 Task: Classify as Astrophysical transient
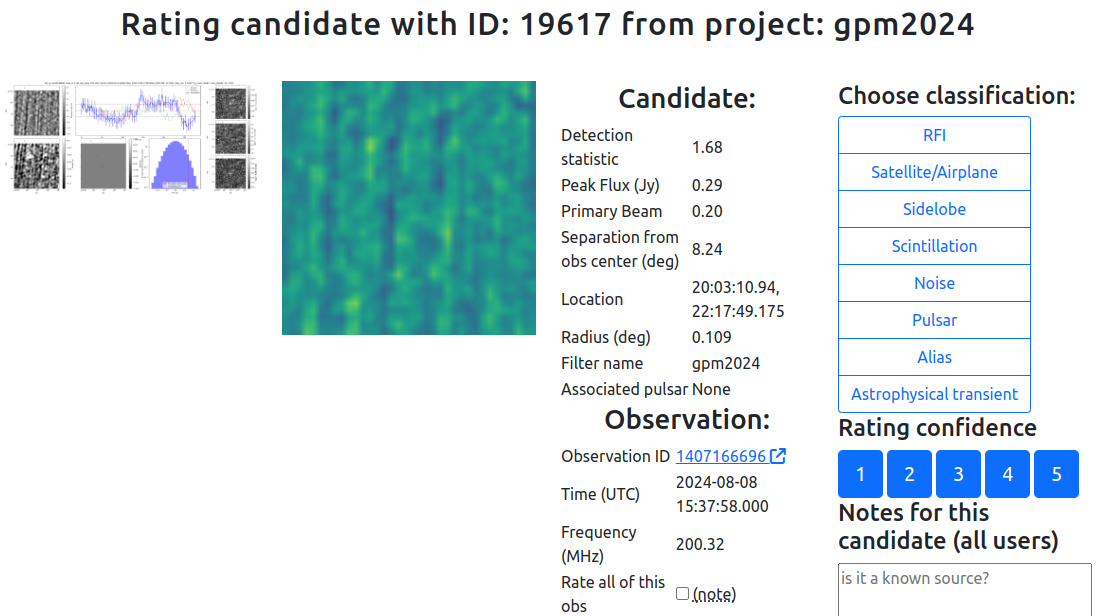(x=933, y=393)
